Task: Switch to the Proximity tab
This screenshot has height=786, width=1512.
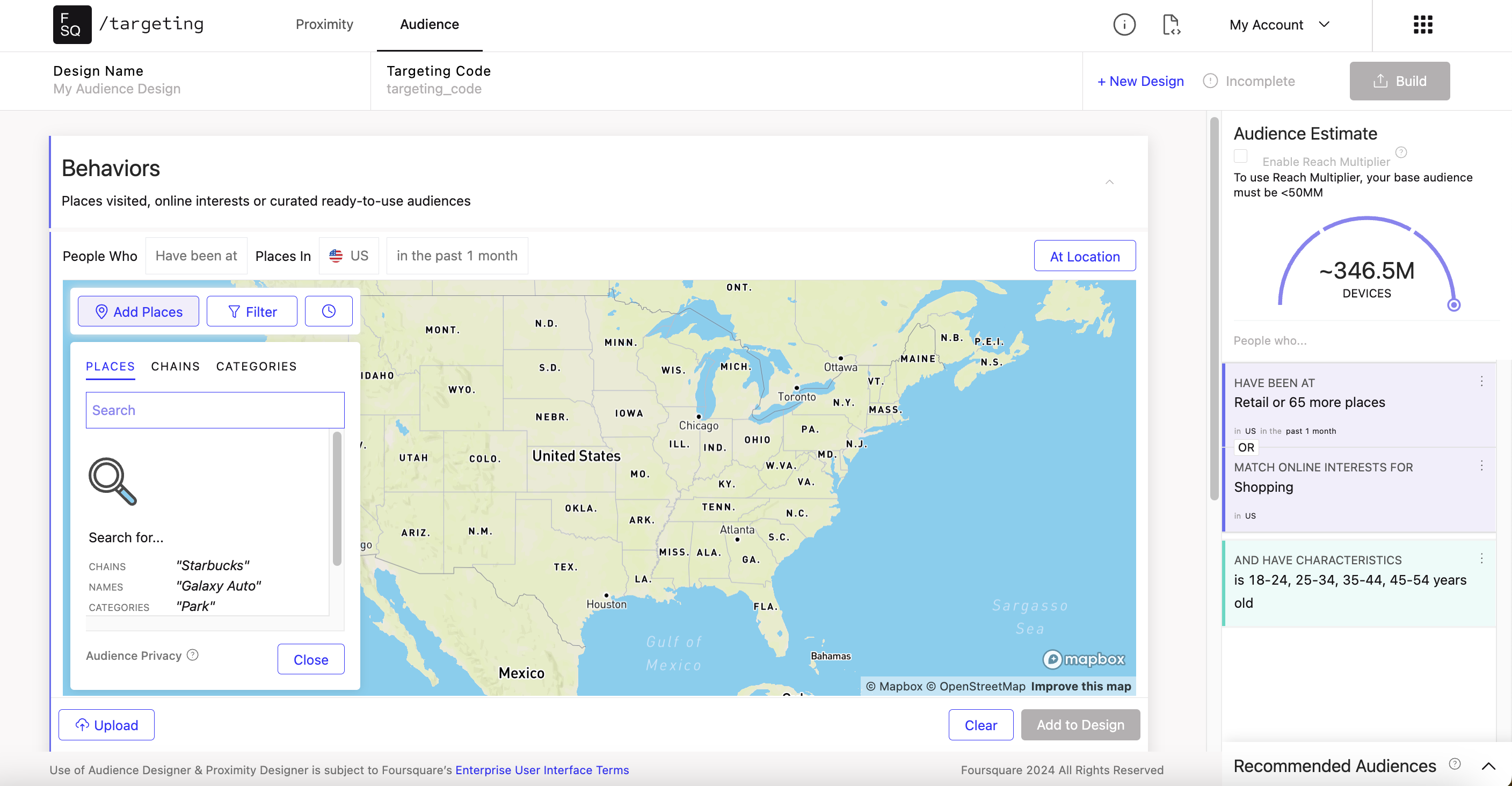Action: (x=324, y=25)
